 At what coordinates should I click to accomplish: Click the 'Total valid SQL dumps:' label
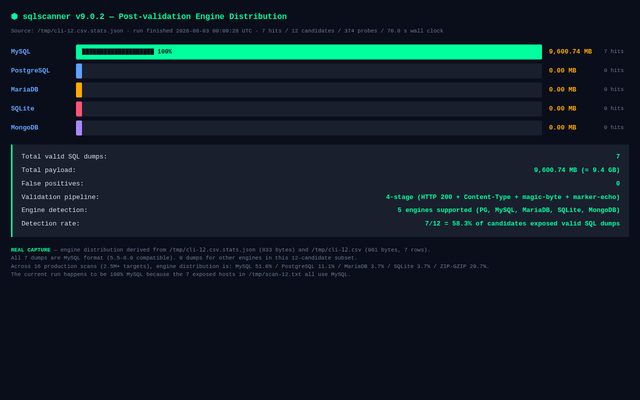64,157
